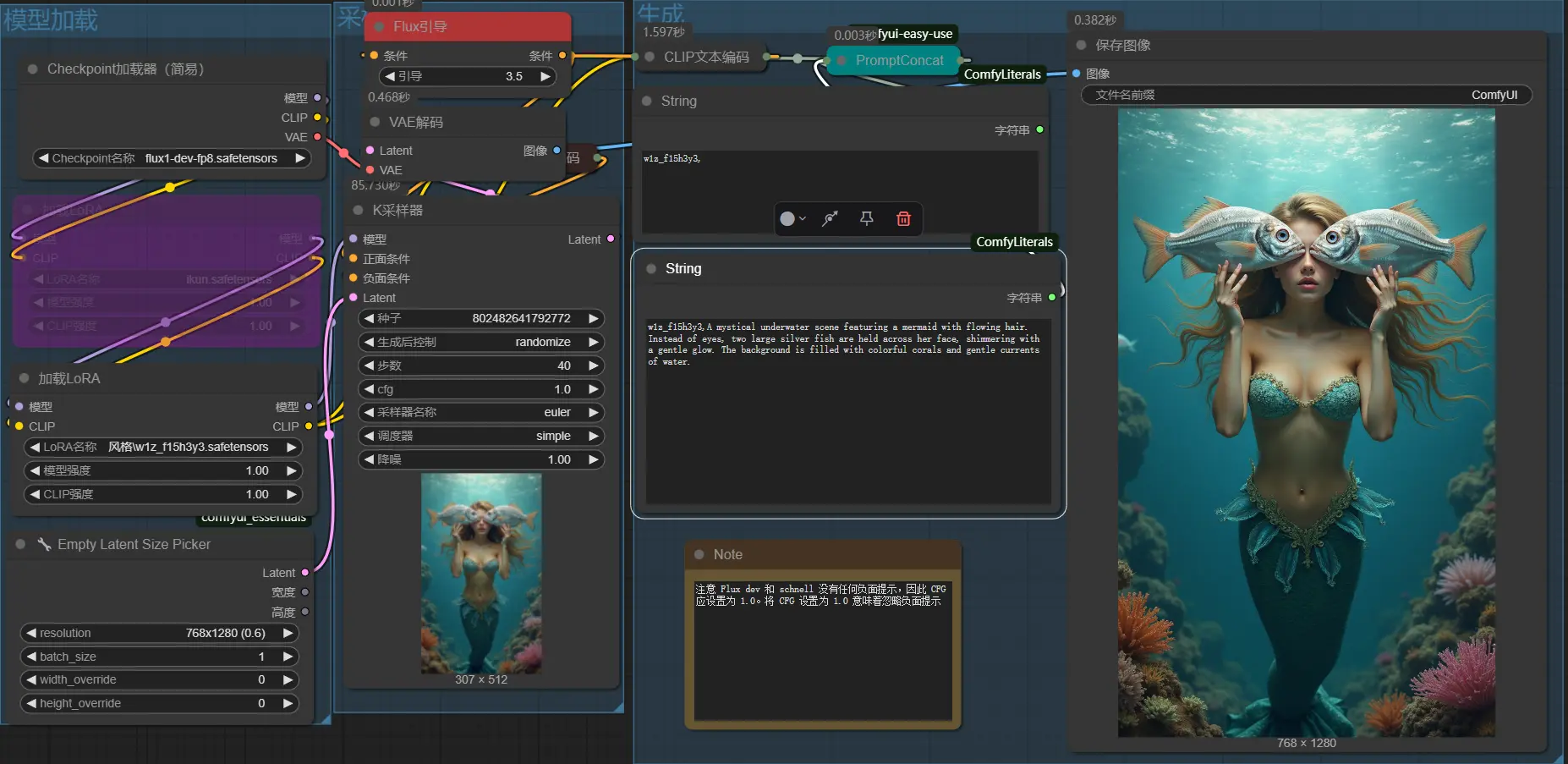The width and height of the screenshot is (1568, 764).
Task: Click the large saved mermaid image preview
Action: (1306, 422)
